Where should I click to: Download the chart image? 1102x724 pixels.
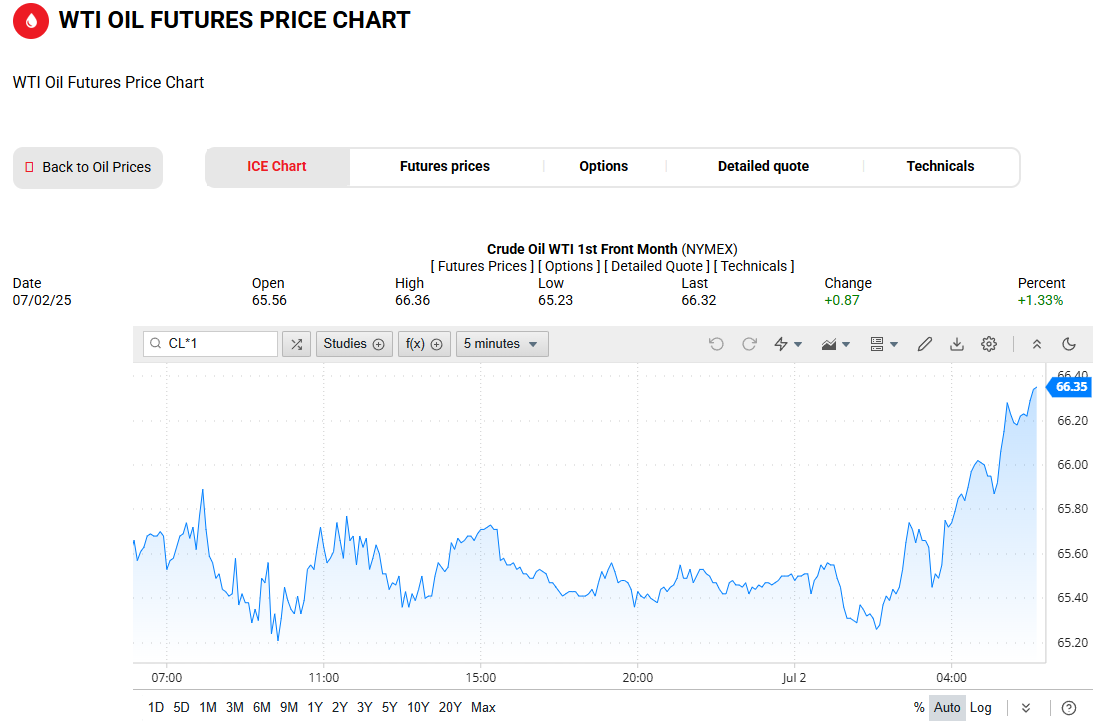(957, 344)
